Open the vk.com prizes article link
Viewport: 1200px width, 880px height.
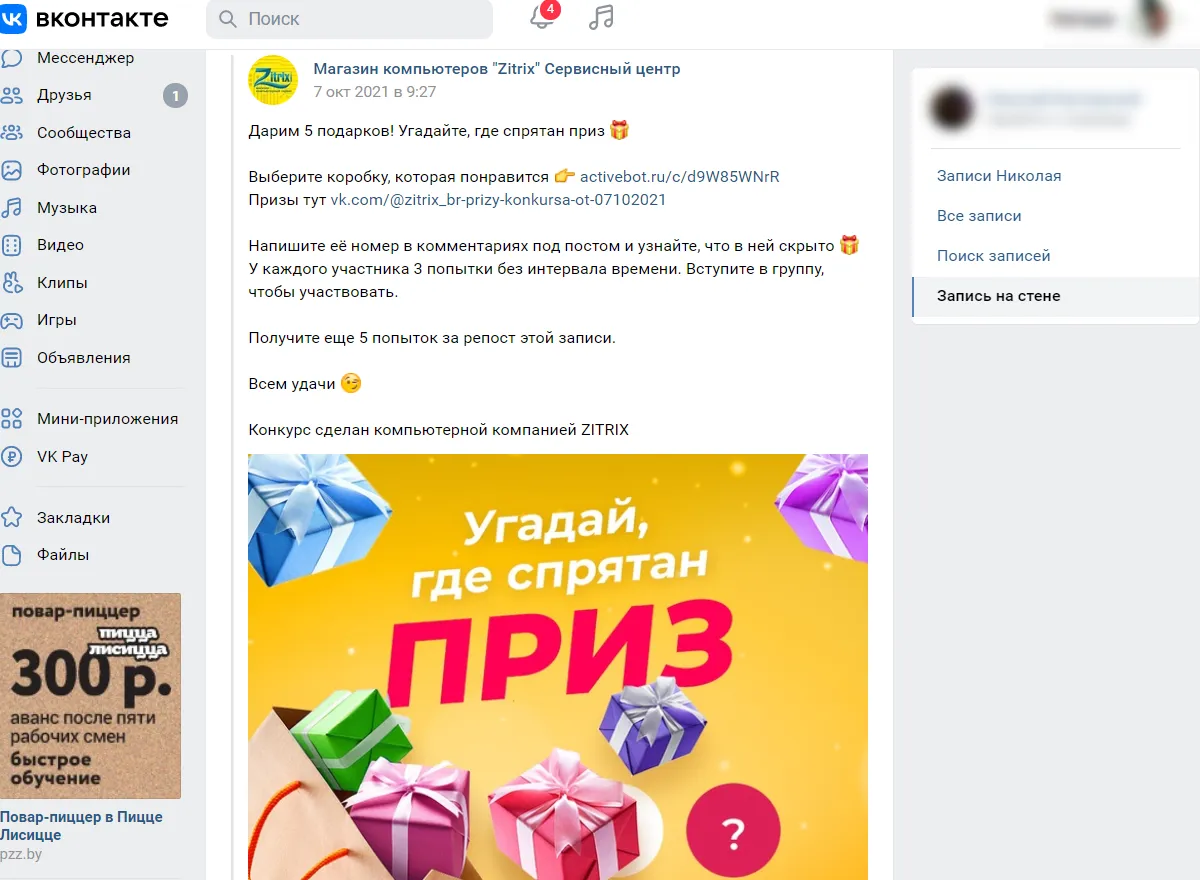coord(498,200)
